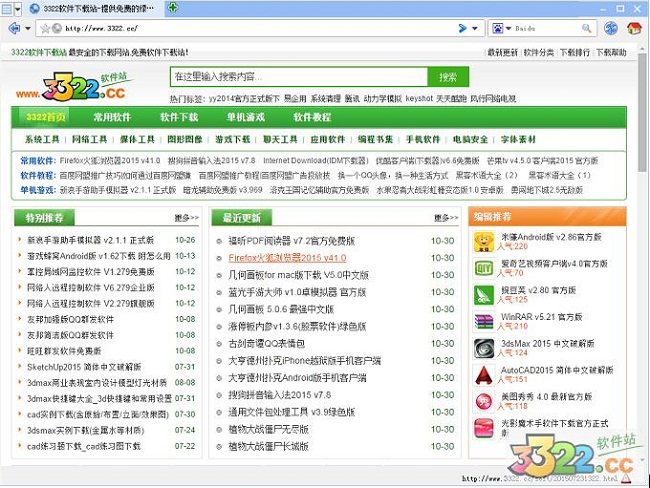Open the 单机游戏 navigation tab

(246, 117)
